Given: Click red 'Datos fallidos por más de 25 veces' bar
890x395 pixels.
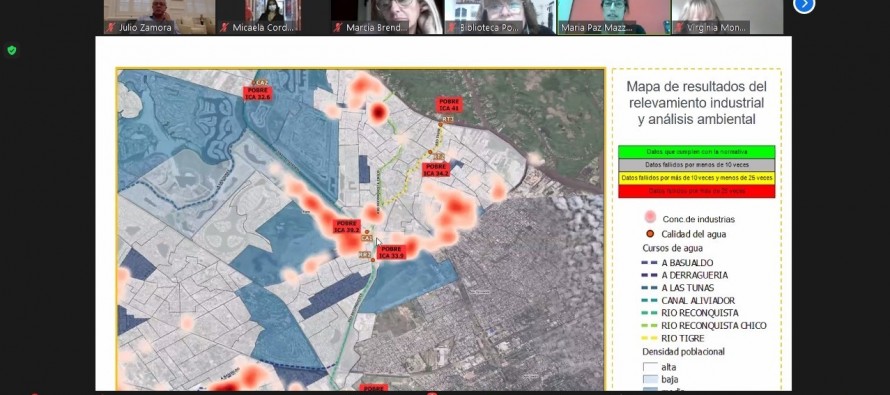Looking at the screenshot, I should [696, 191].
